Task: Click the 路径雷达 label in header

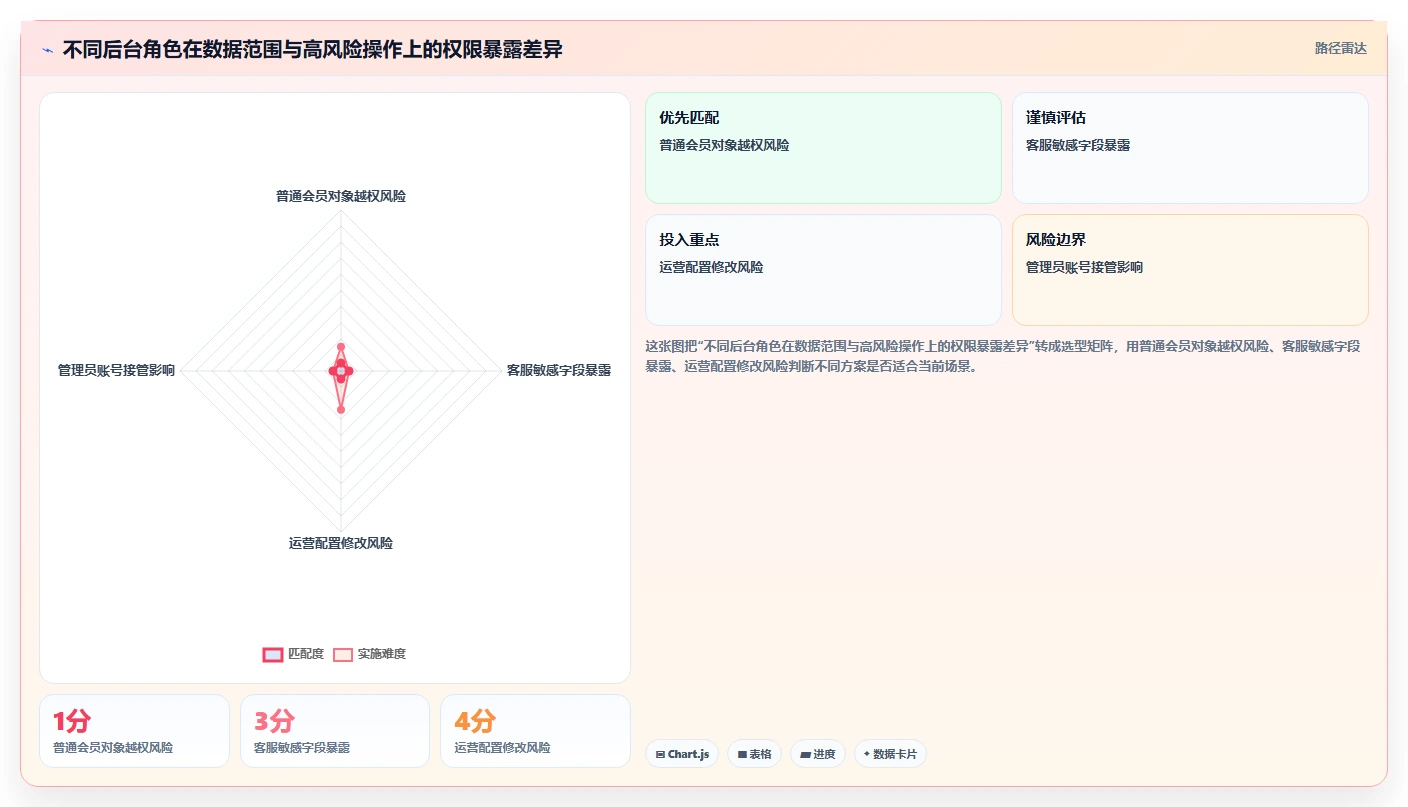Action: tap(1340, 48)
